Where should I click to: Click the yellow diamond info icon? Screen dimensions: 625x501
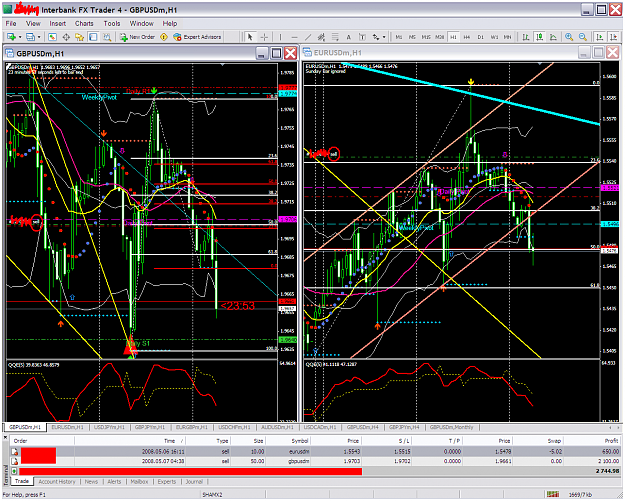164,37
